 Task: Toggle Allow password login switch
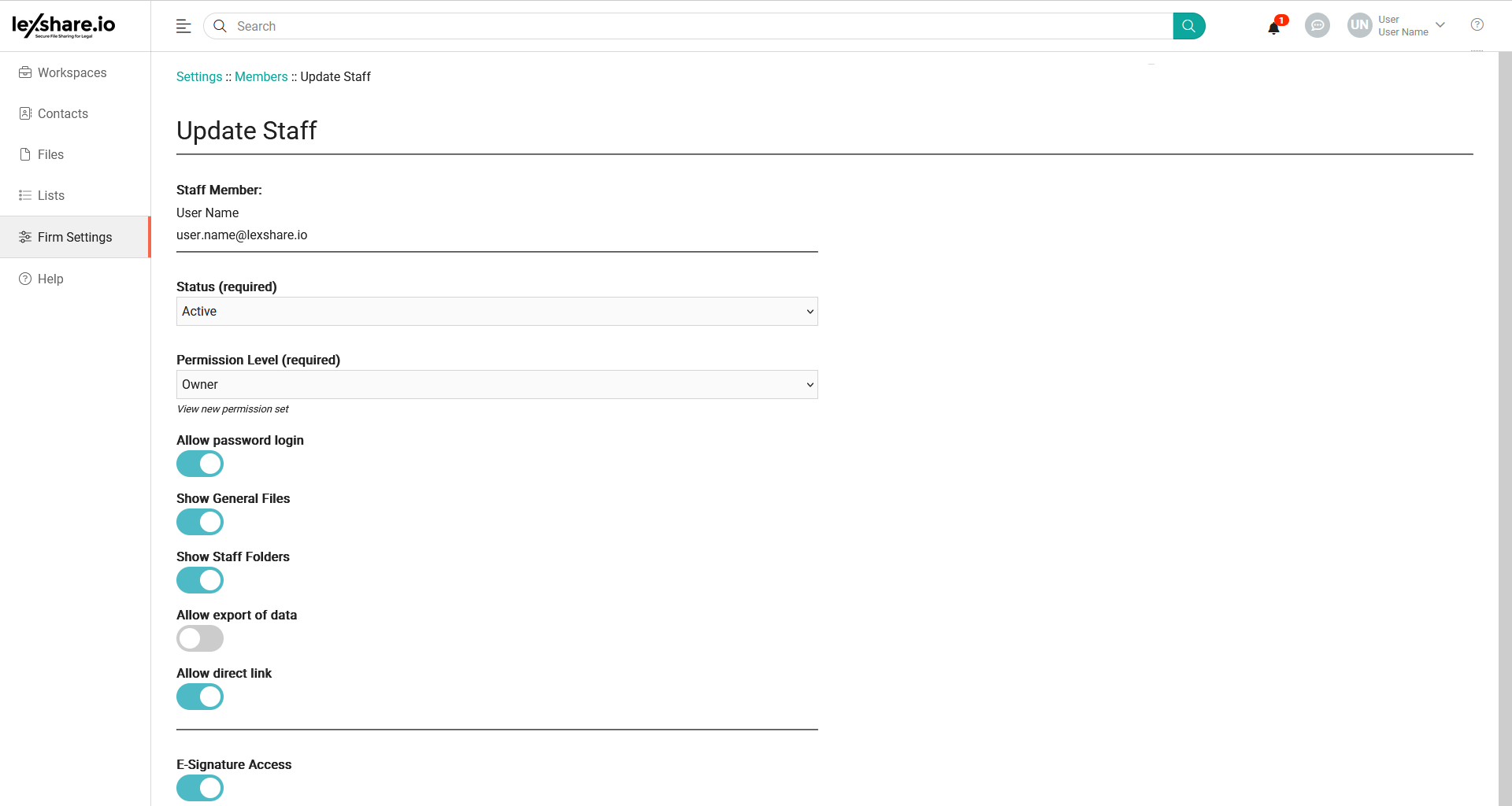tap(200, 464)
